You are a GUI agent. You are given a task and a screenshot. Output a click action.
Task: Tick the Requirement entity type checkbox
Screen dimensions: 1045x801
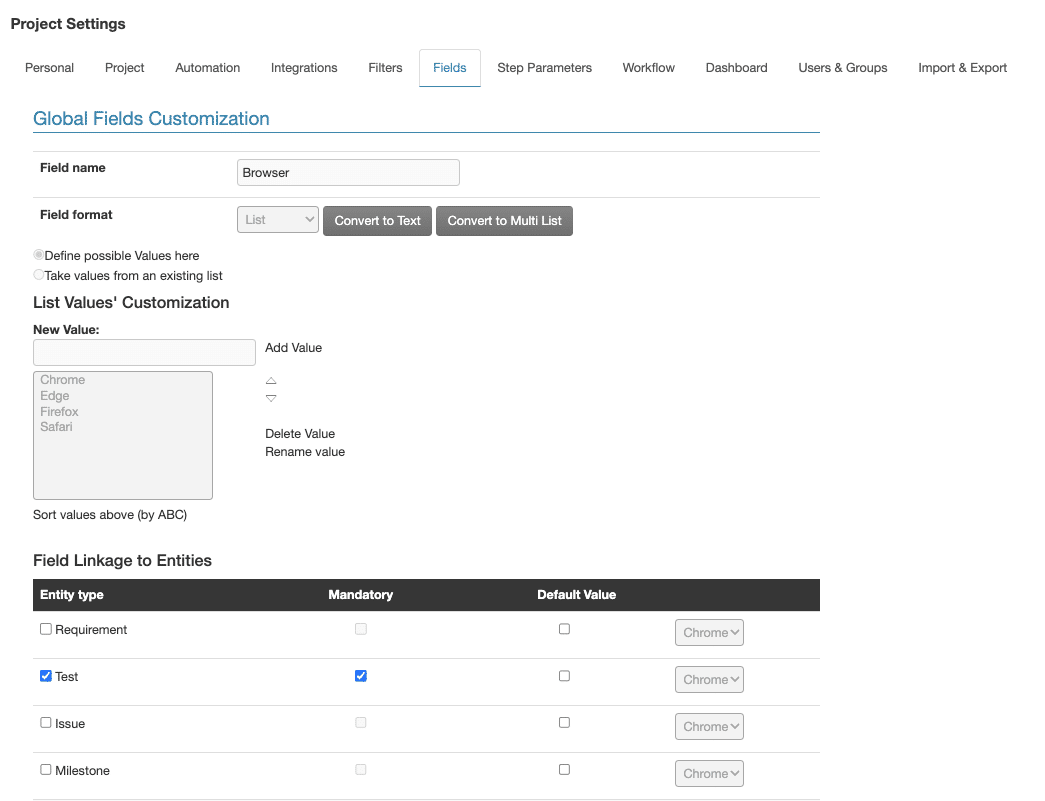[45, 629]
